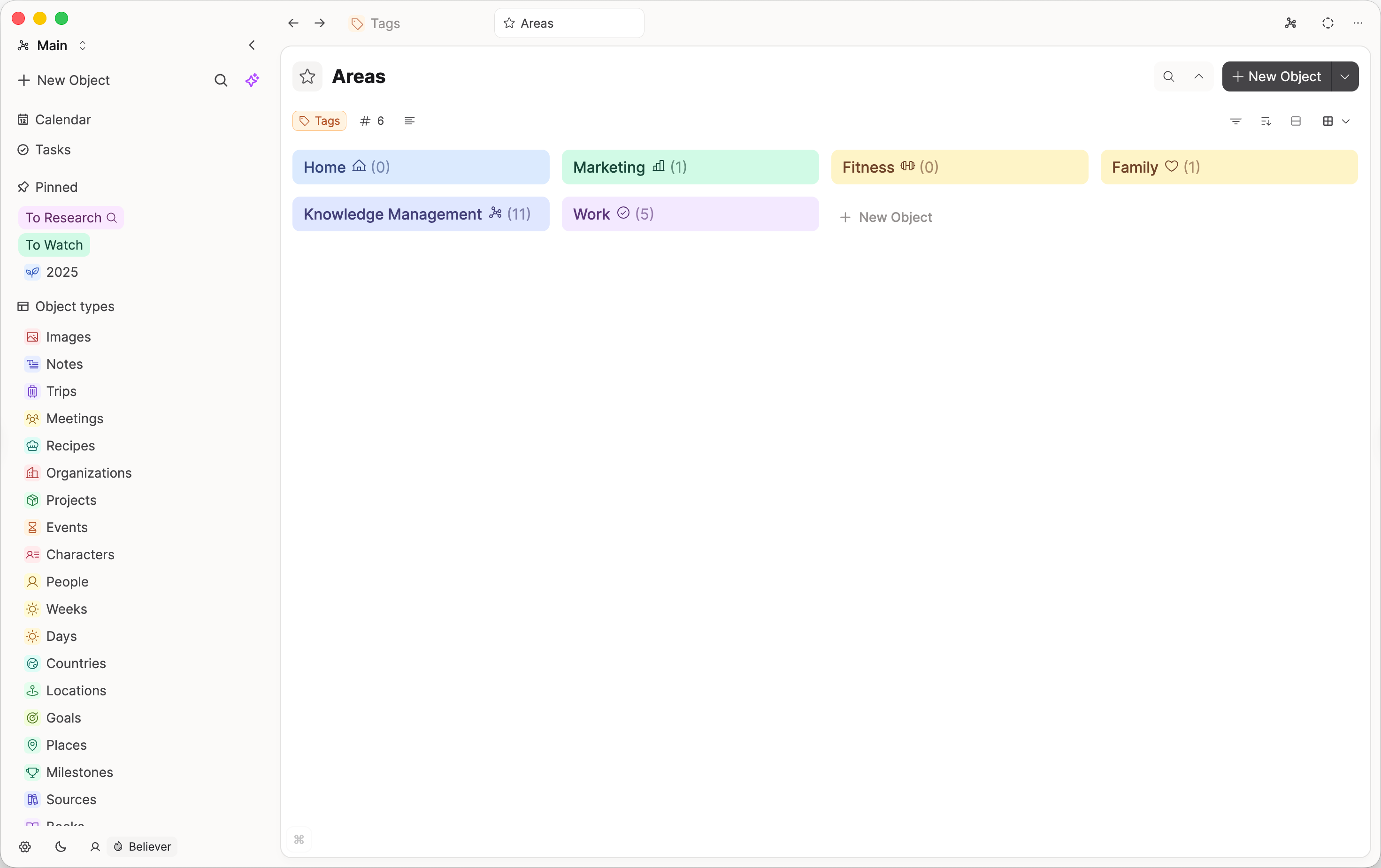Click the command palette icon at bottom
The width and height of the screenshot is (1381, 868).
pyautogui.click(x=299, y=839)
